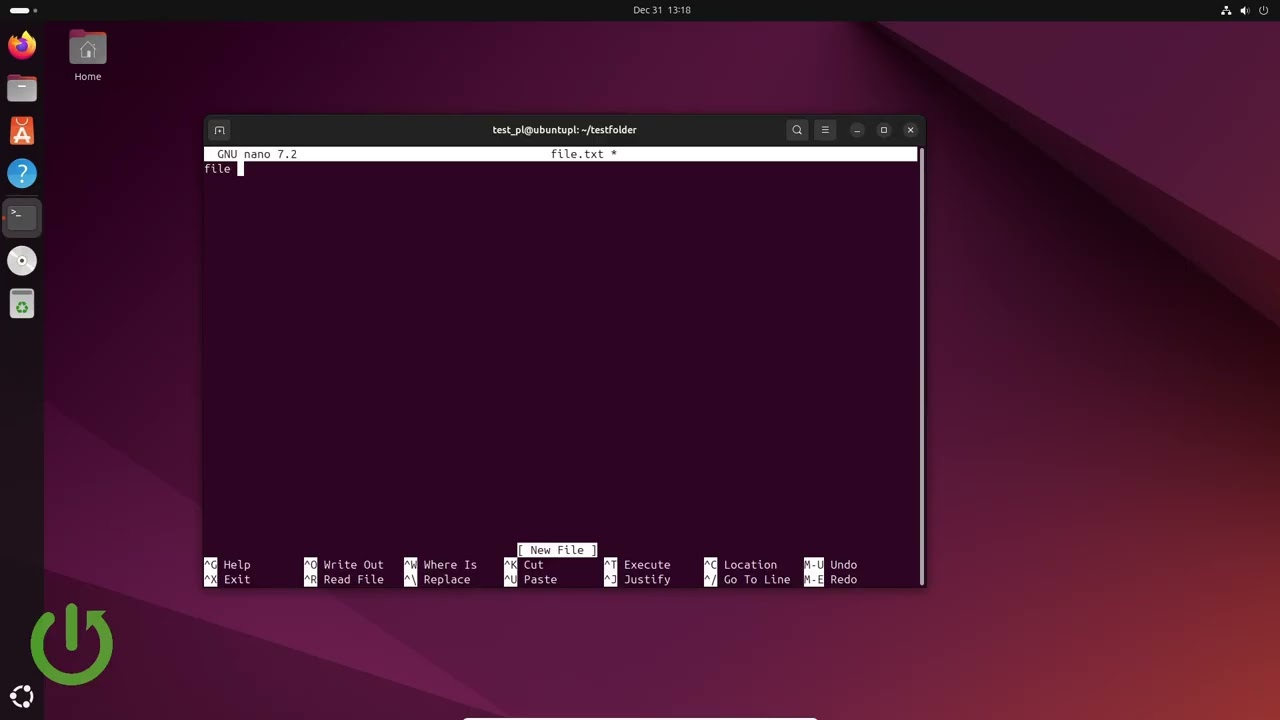The image size is (1280, 720).
Task: Click the volume icon in top bar
Action: (x=1245, y=10)
